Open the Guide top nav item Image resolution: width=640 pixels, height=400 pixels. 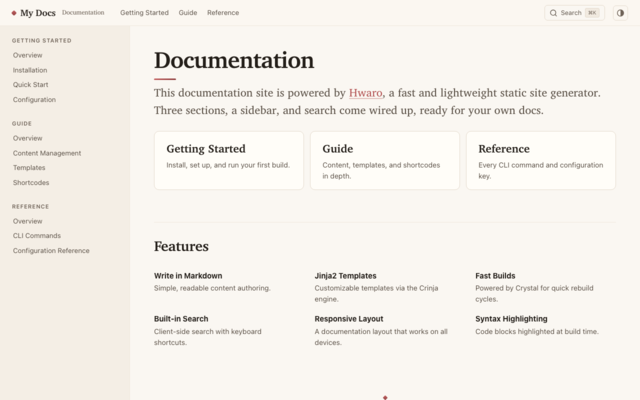click(188, 13)
